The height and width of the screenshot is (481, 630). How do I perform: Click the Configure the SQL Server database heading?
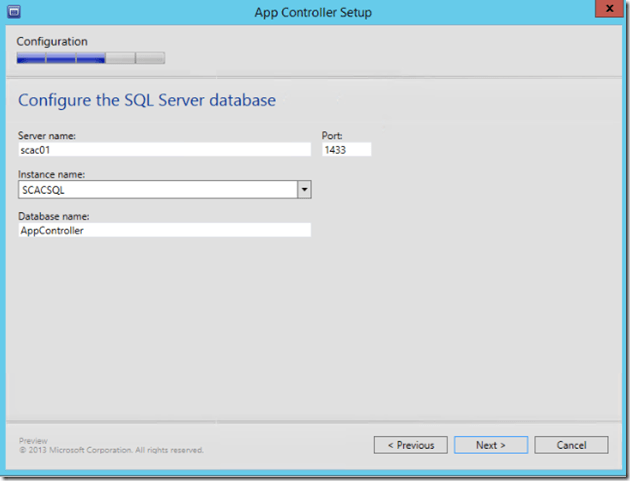[x=147, y=100]
